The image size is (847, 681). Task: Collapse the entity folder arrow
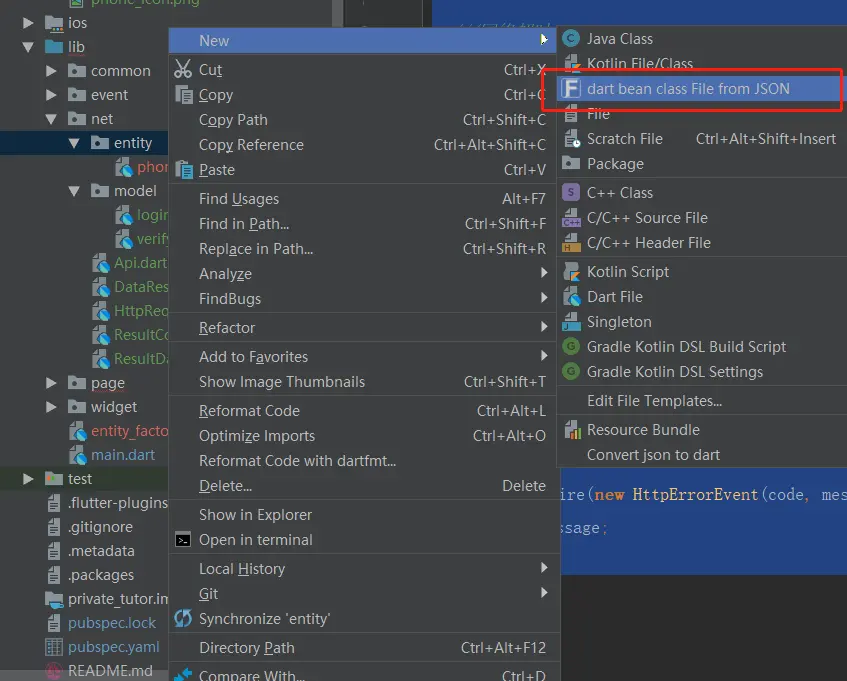pyautogui.click(x=74, y=143)
